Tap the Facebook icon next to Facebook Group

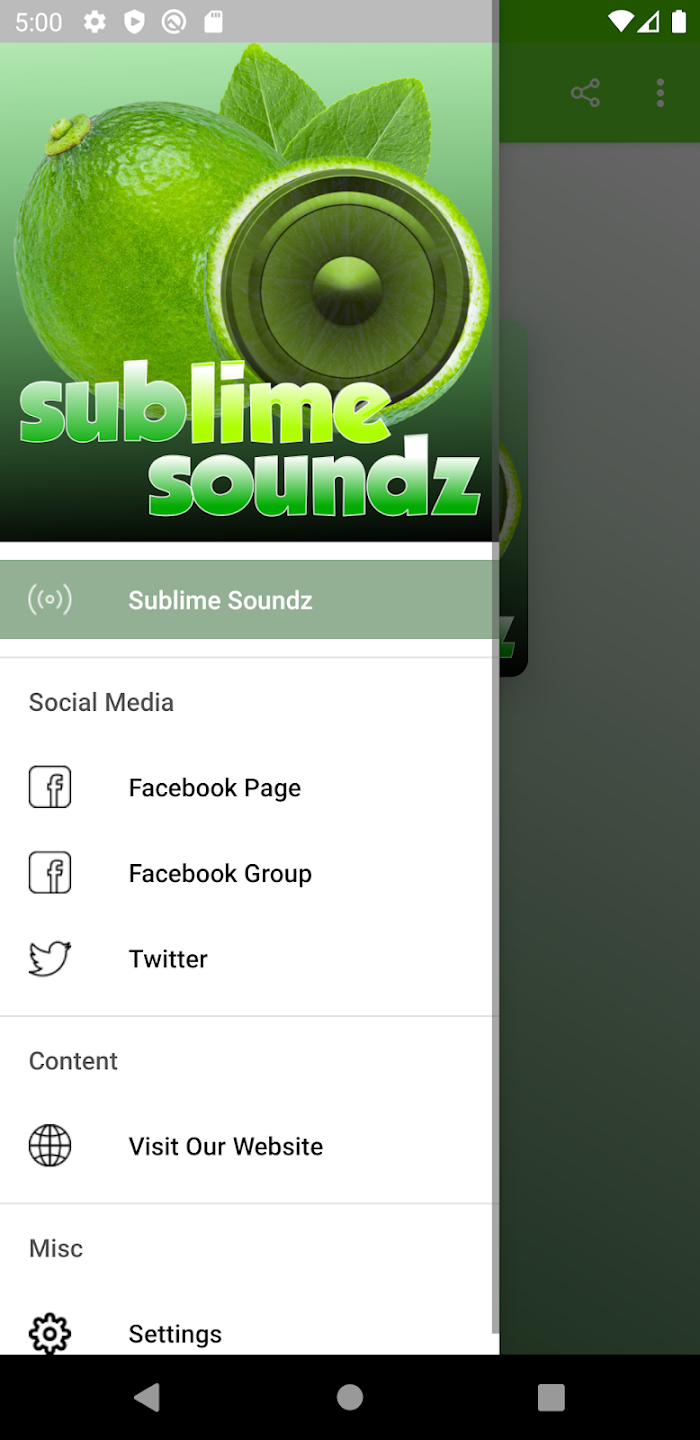point(50,873)
